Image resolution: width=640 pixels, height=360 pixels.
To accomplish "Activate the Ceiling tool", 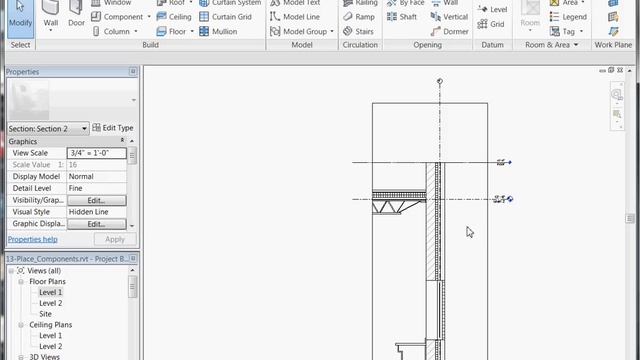I will pyautogui.click(x=174, y=17).
